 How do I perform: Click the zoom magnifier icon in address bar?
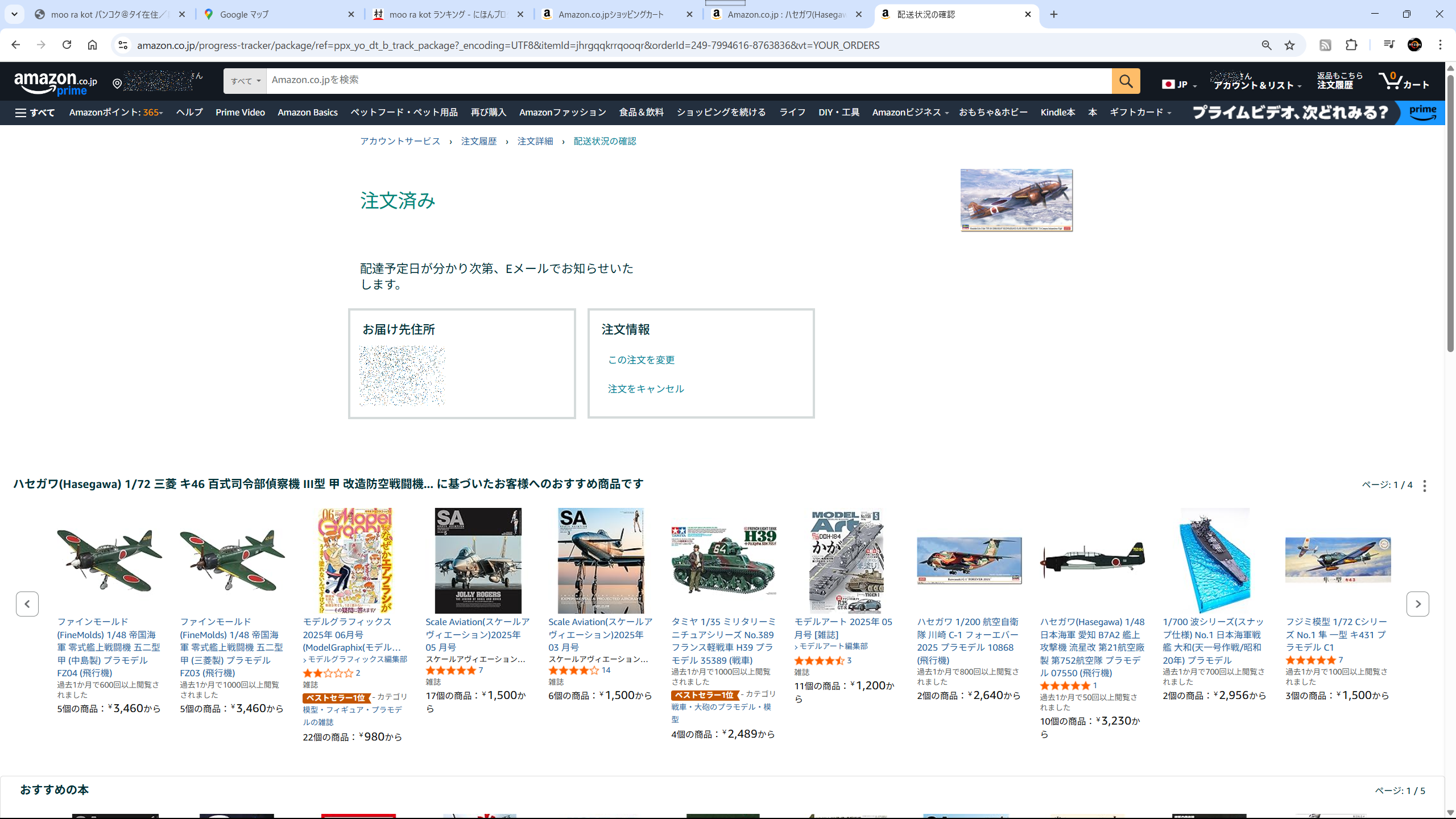click(x=1266, y=45)
